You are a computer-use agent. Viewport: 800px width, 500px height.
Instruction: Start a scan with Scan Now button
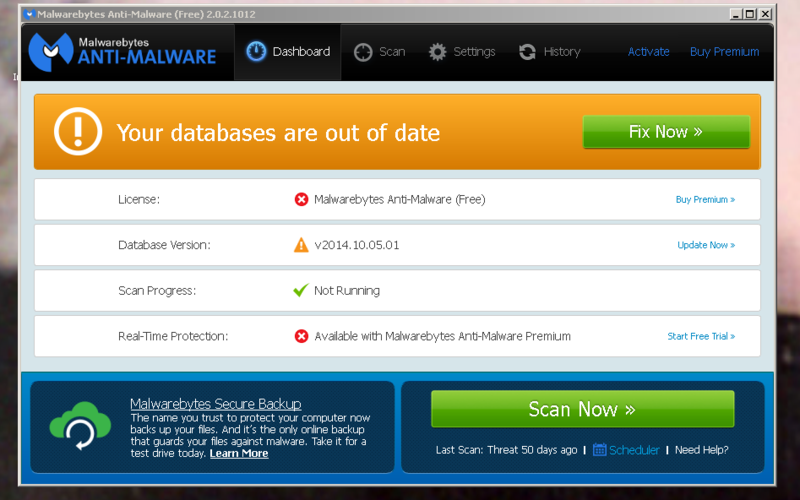point(582,409)
